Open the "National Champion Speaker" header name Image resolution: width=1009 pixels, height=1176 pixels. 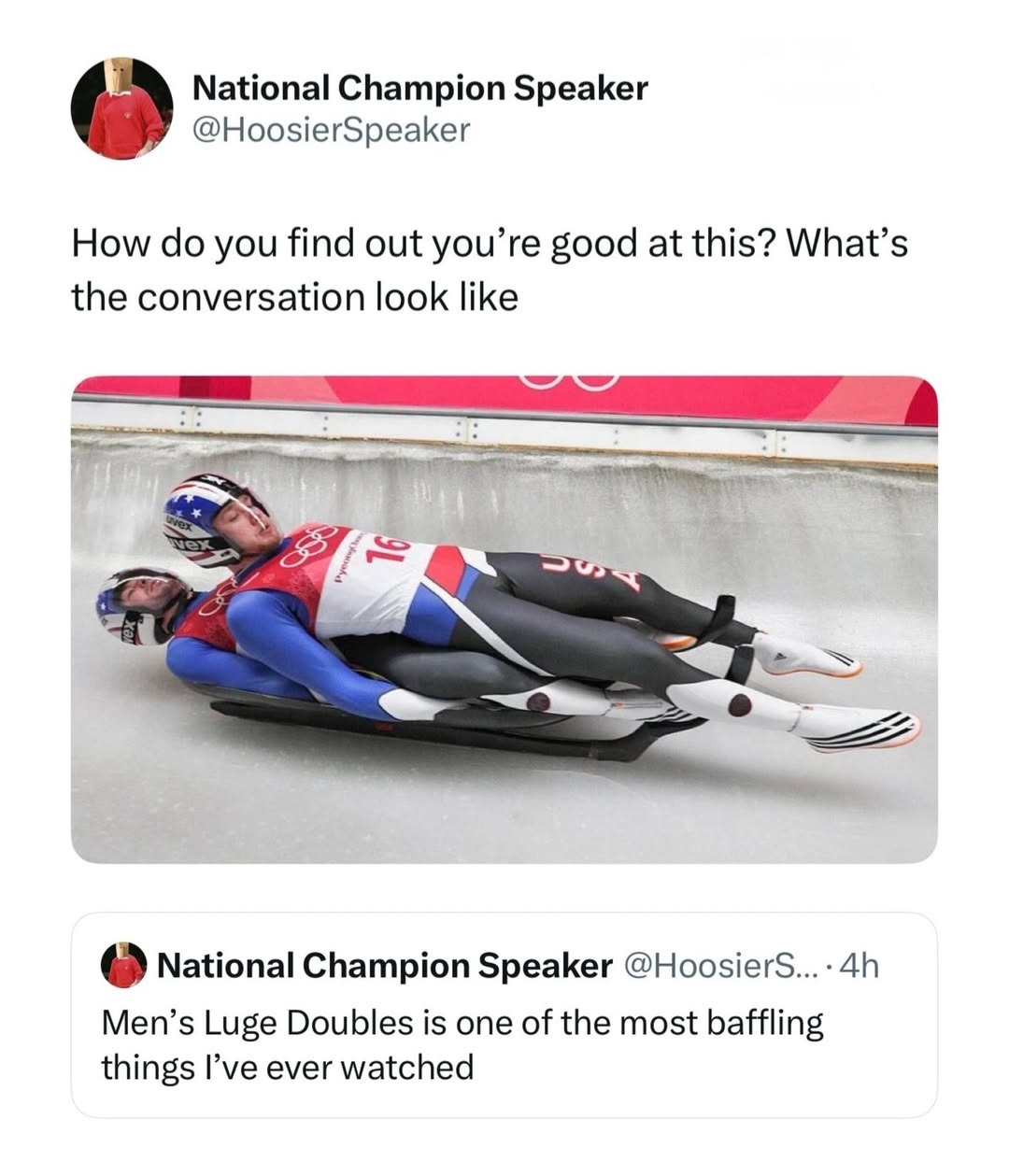(419, 88)
